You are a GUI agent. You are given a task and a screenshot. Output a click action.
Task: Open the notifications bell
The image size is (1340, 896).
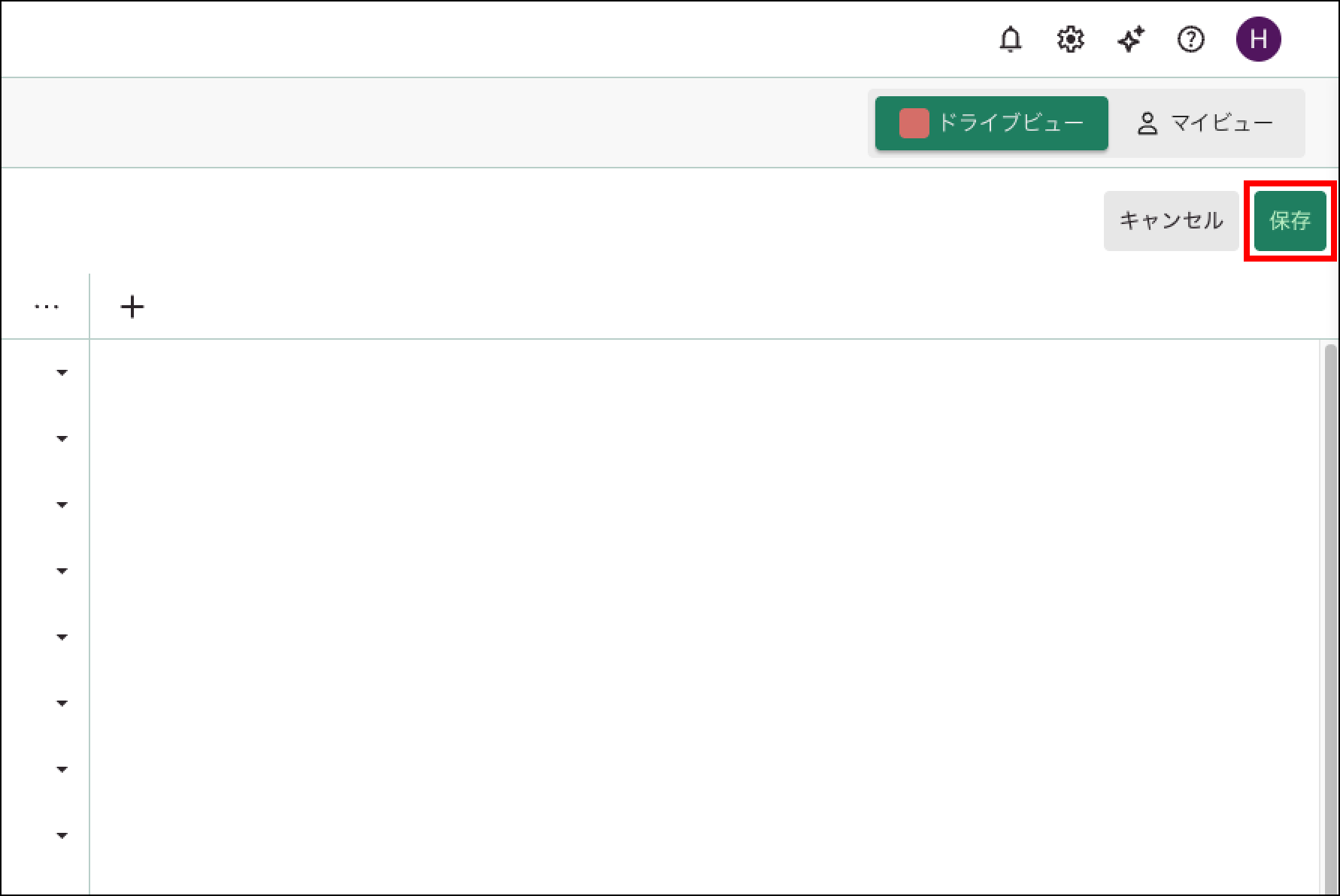pos(1011,39)
